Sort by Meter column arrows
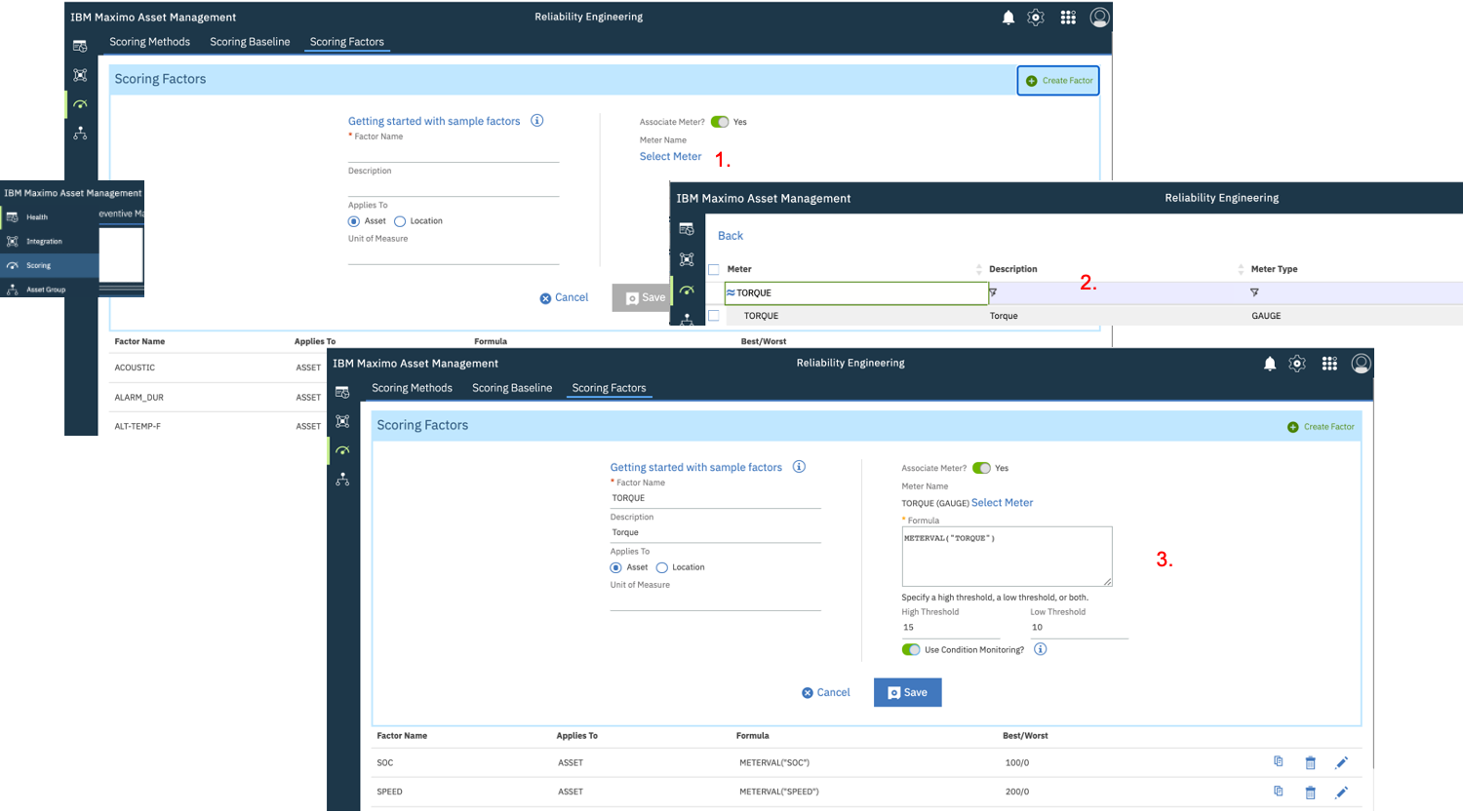The height and width of the screenshot is (812, 1463). (x=979, y=269)
